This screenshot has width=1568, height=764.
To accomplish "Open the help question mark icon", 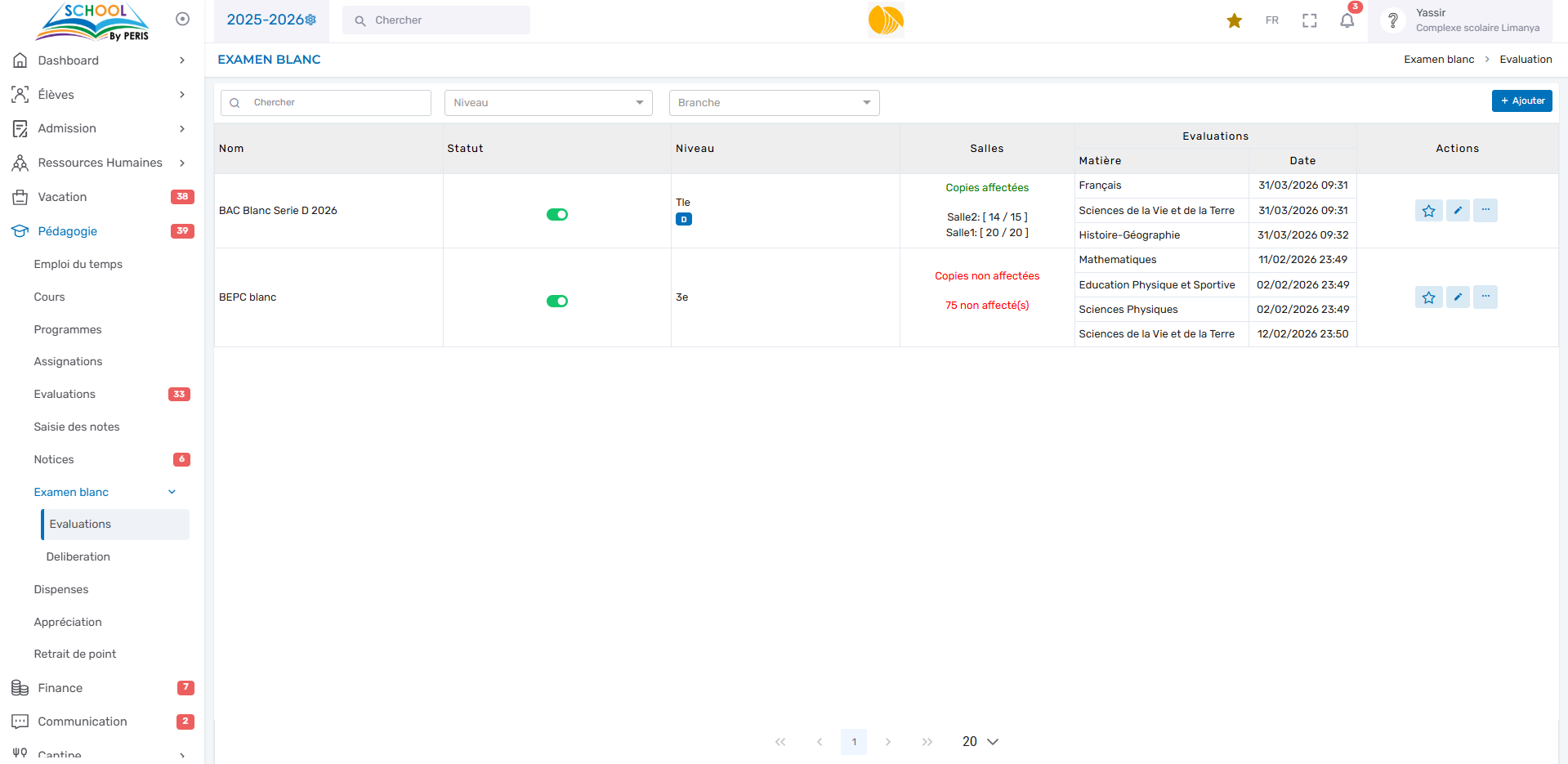I will coord(1393,20).
